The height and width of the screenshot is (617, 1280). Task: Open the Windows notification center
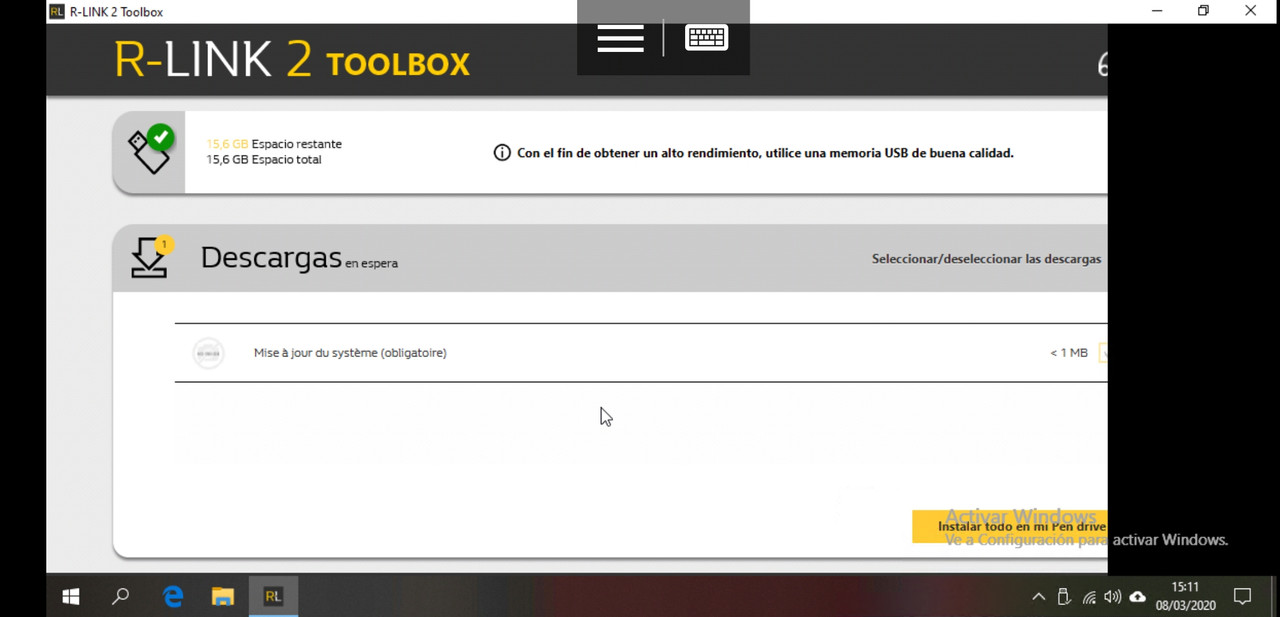click(x=1243, y=597)
